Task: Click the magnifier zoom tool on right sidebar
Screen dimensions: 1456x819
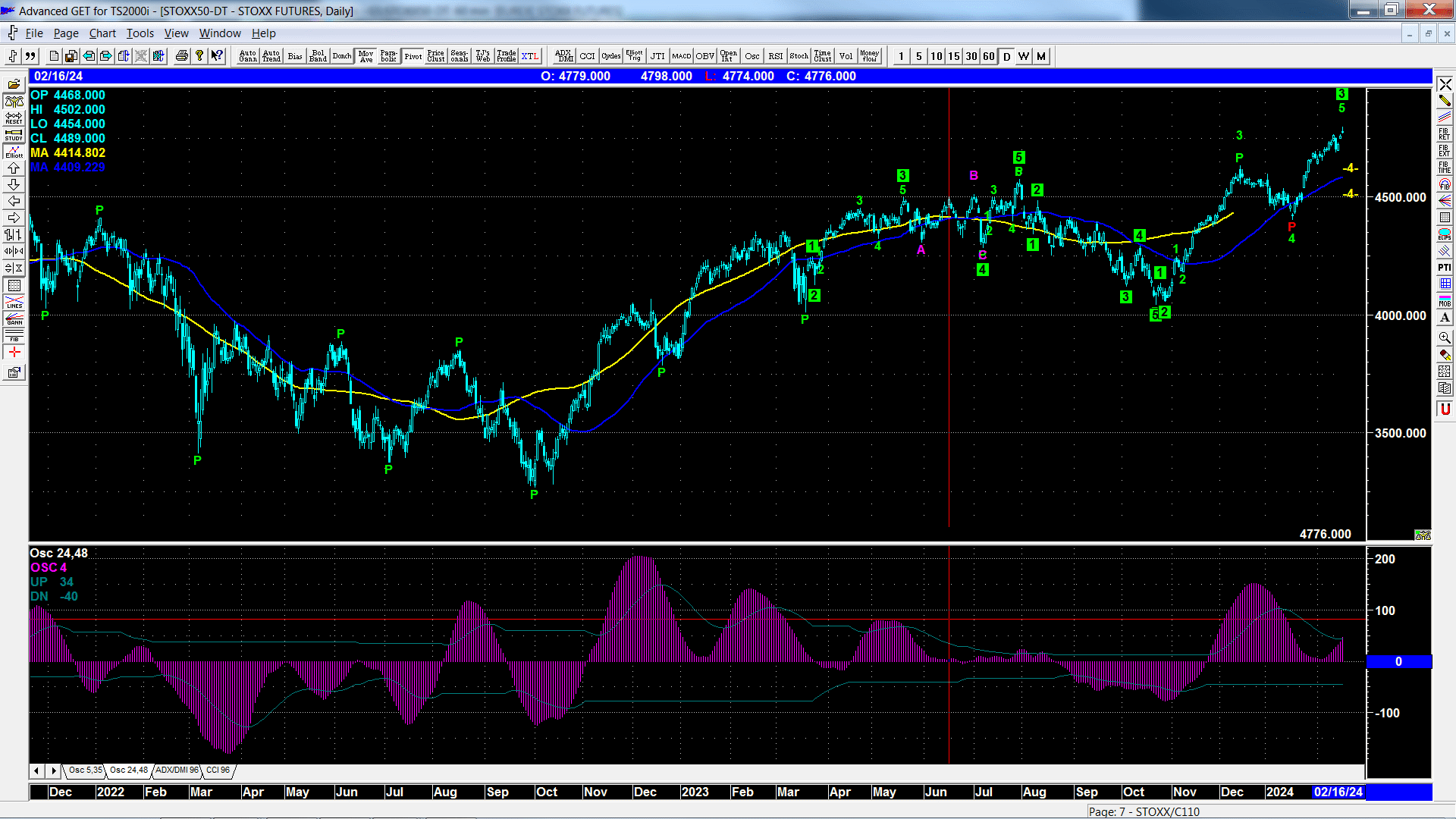Action: 1445,337
